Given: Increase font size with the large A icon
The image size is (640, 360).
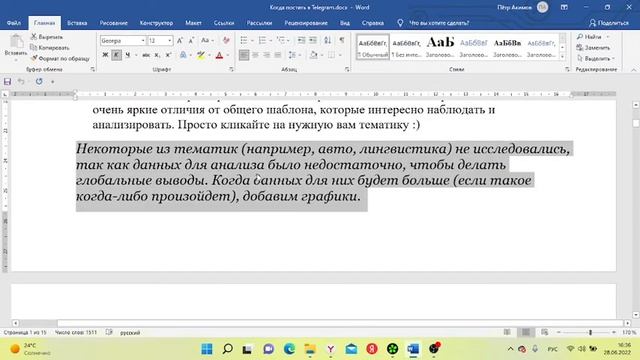Looking at the screenshot, I should point(180,40).
